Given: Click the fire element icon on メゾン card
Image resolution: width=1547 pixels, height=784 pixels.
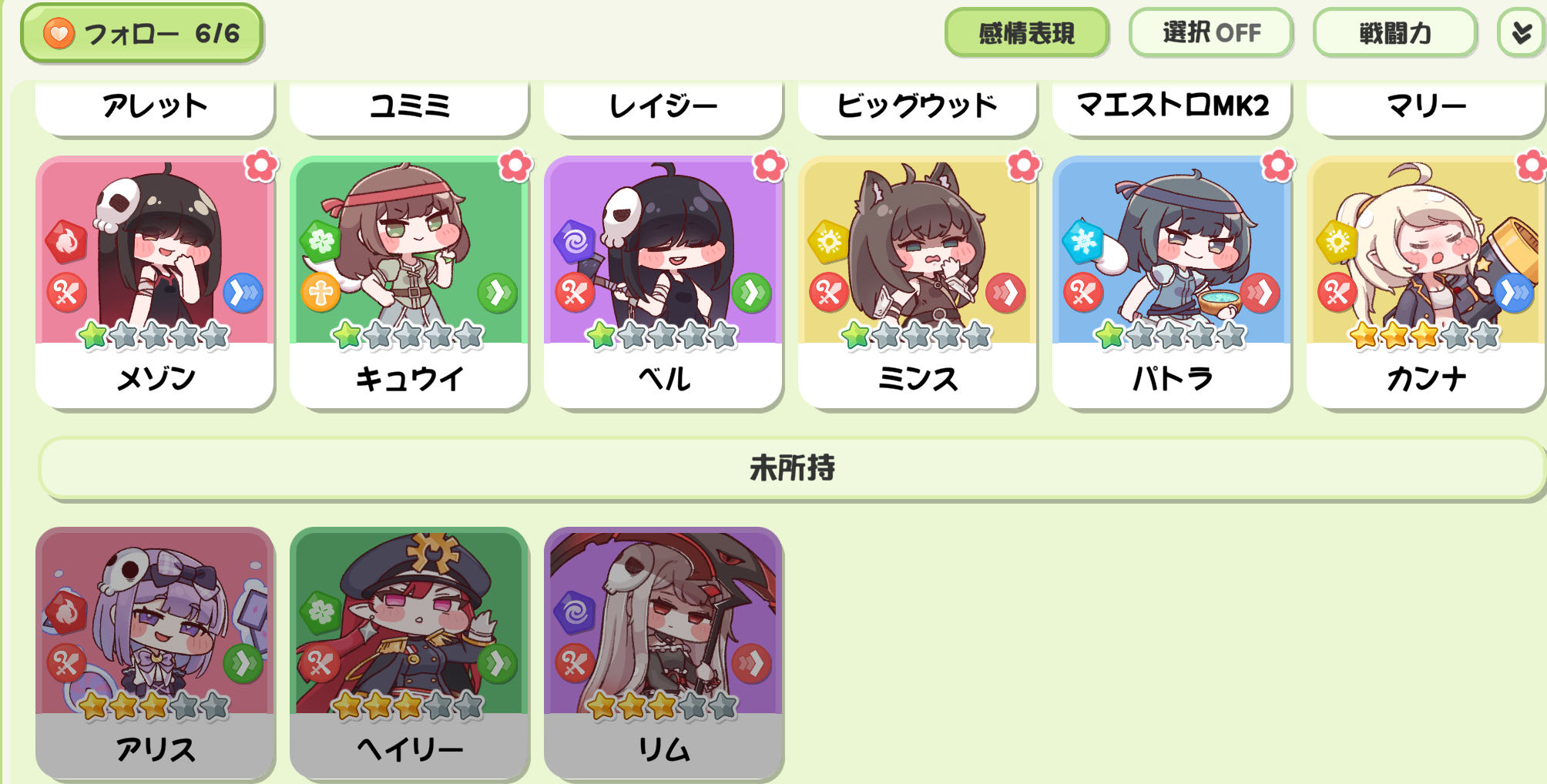Looking at the screenshot, I should (x=66, y=243).
